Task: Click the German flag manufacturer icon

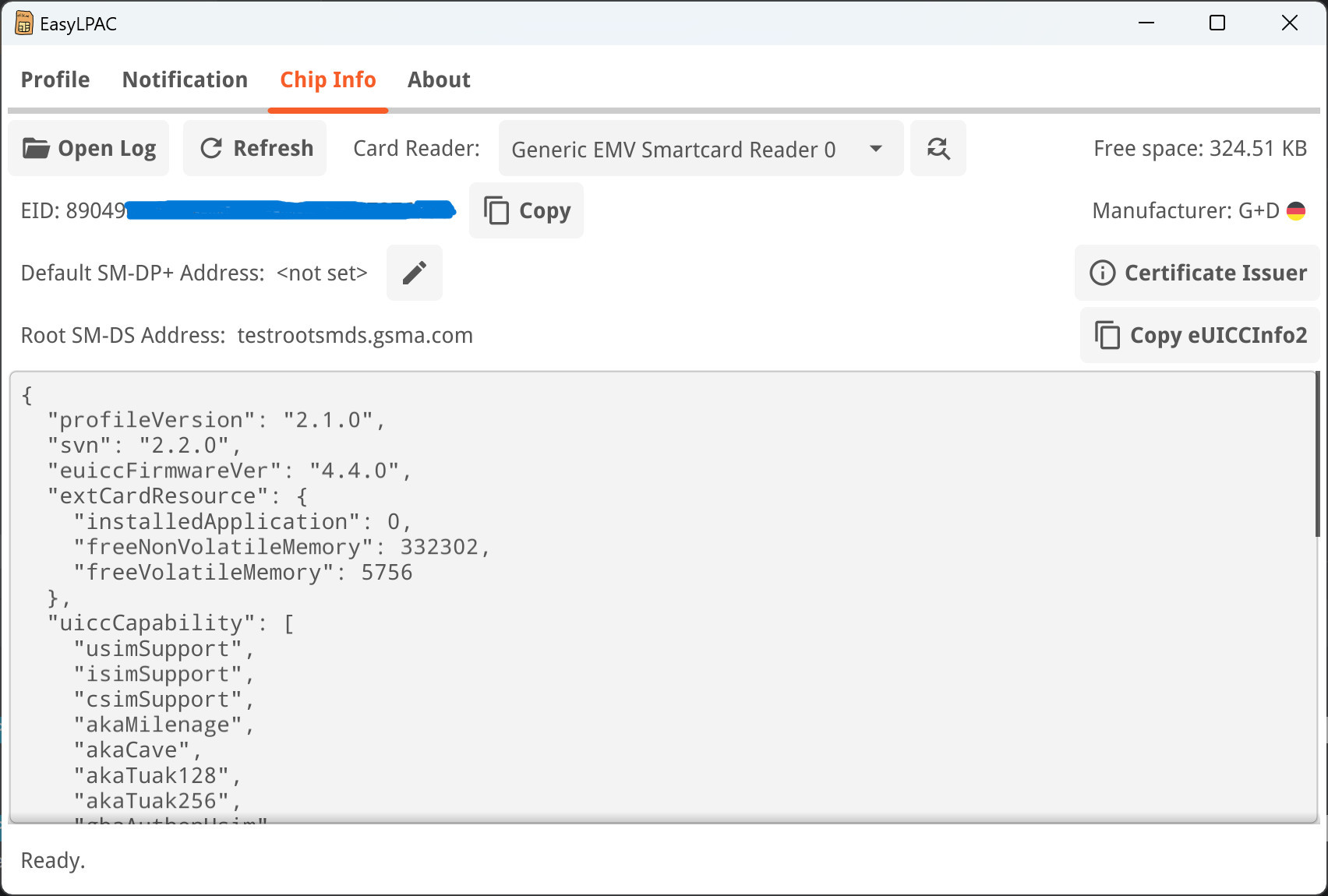Action: point(1296,210)
